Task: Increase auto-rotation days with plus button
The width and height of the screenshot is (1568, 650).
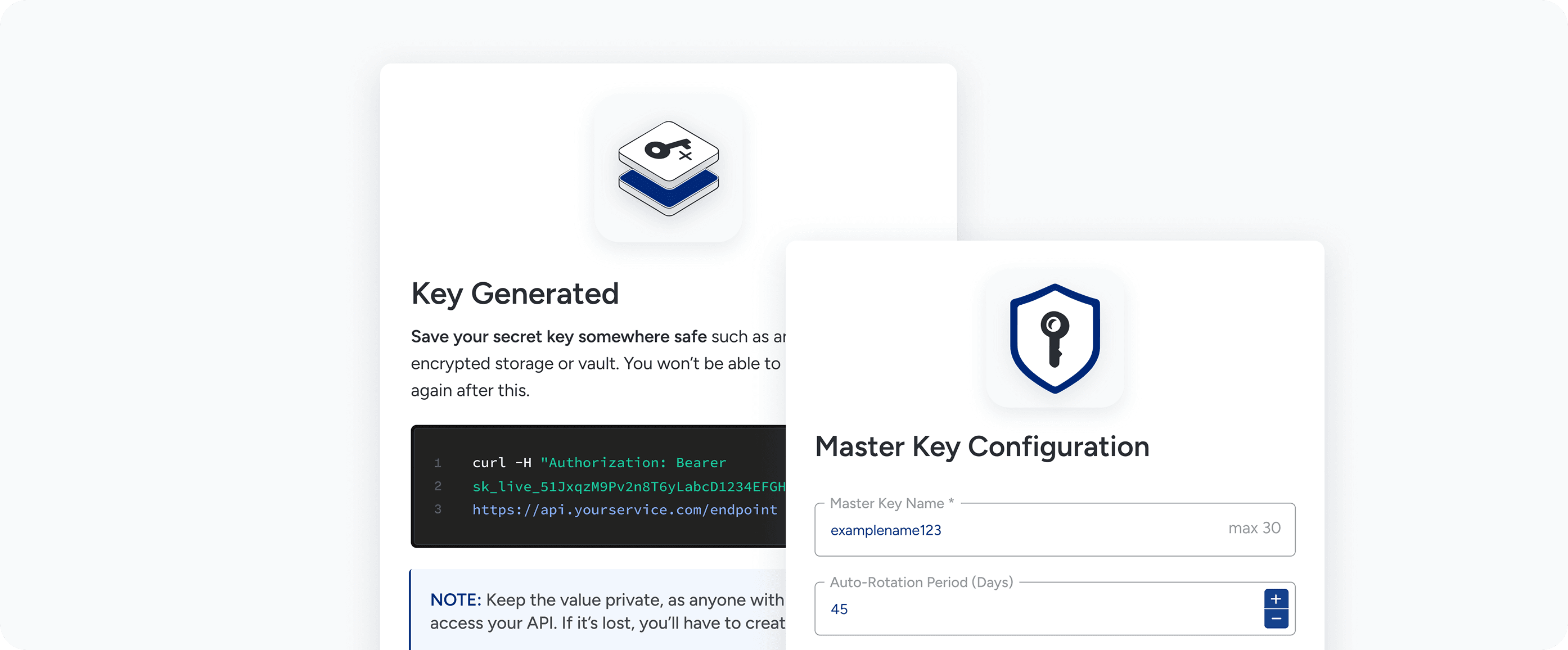Action: 1276,599
